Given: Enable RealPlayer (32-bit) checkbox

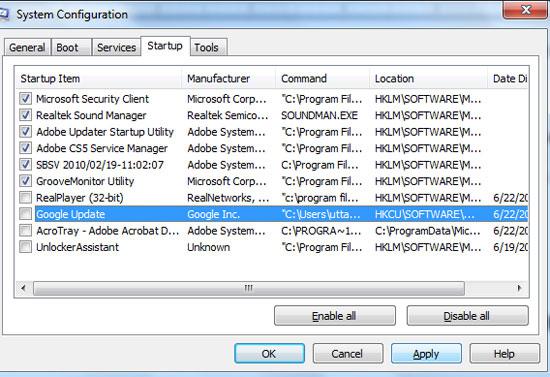Looking at the screenshot, I should point(25,197).
